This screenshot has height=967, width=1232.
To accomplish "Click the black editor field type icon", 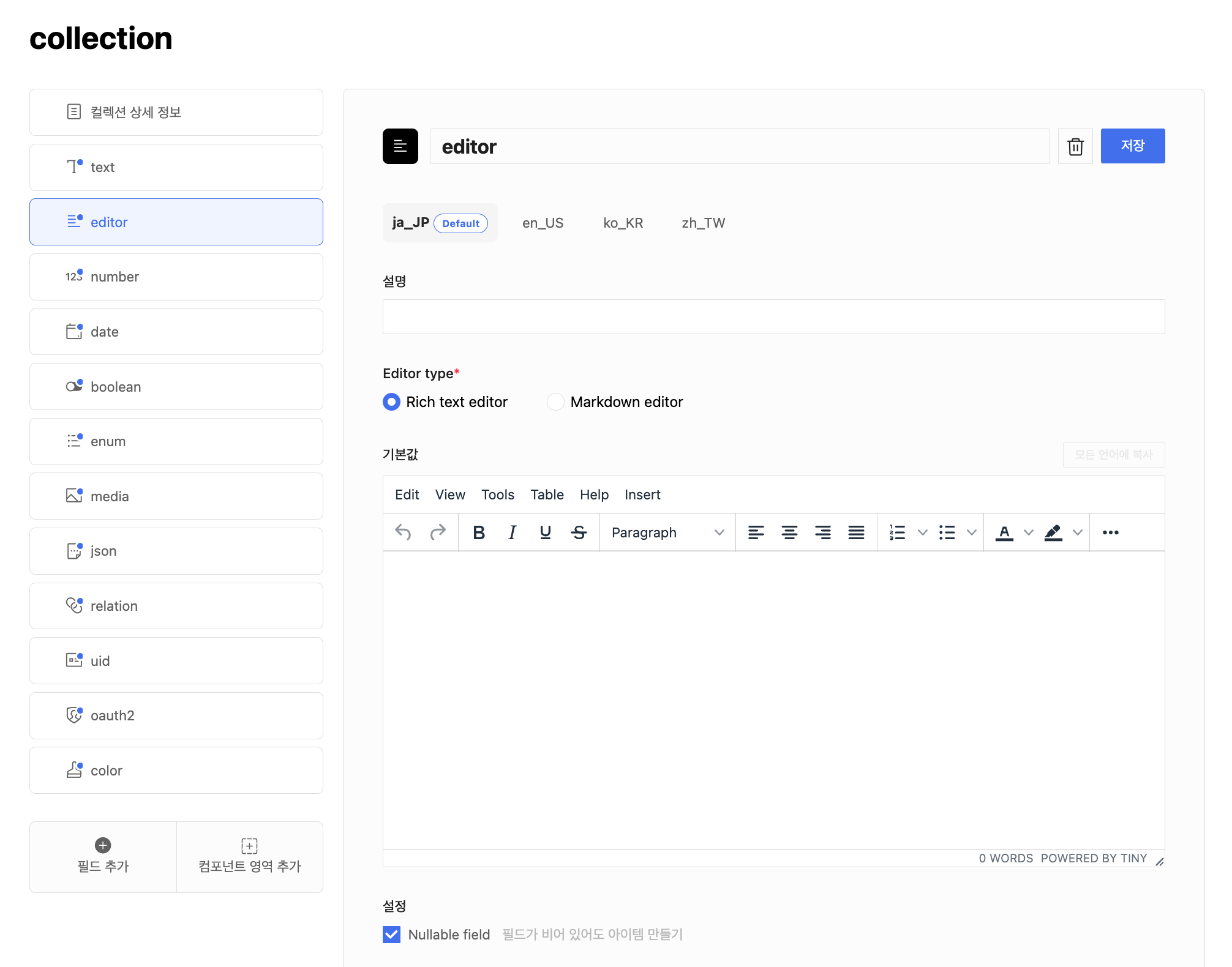I will [400, 146].
